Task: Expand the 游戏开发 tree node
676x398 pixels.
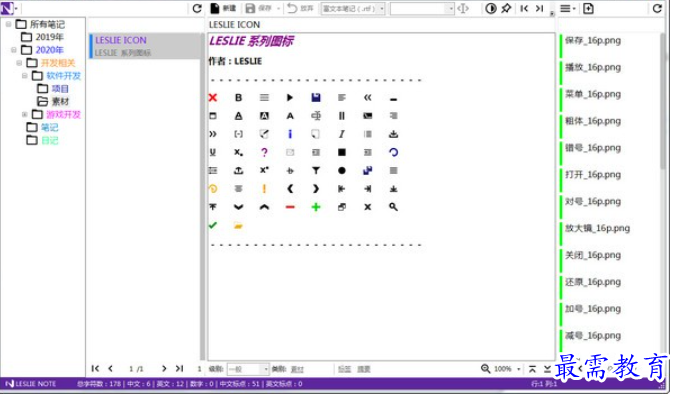Action: pos(25,114)
